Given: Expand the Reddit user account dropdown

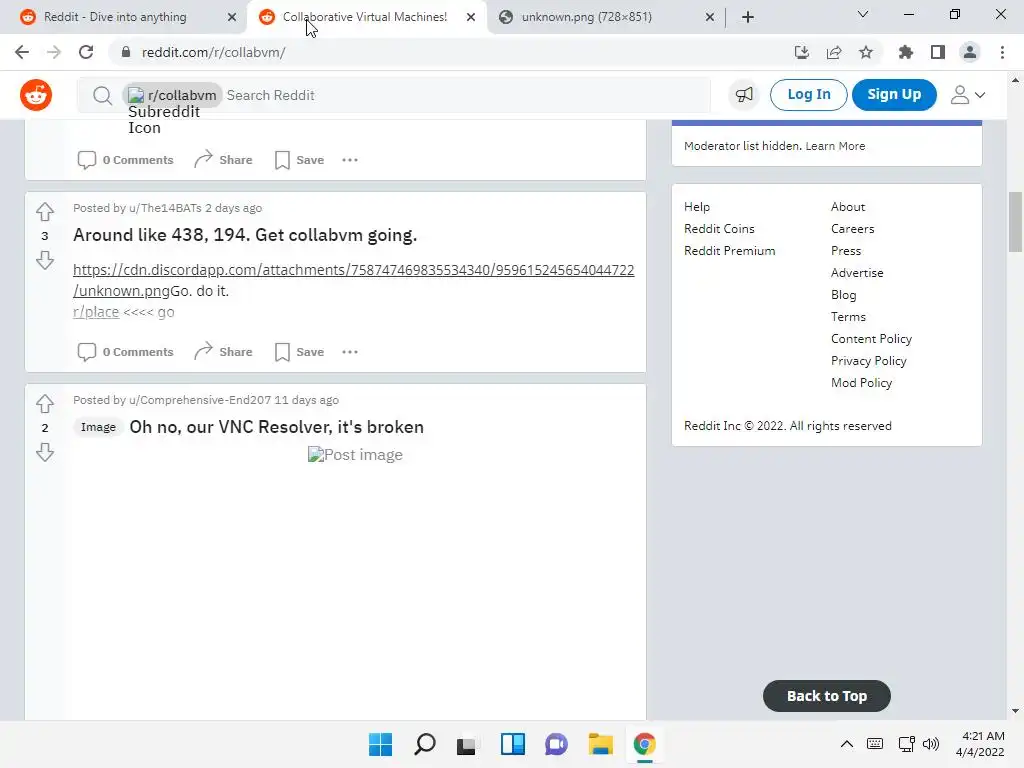Looking at the screenshot, I should click(967, 95).
